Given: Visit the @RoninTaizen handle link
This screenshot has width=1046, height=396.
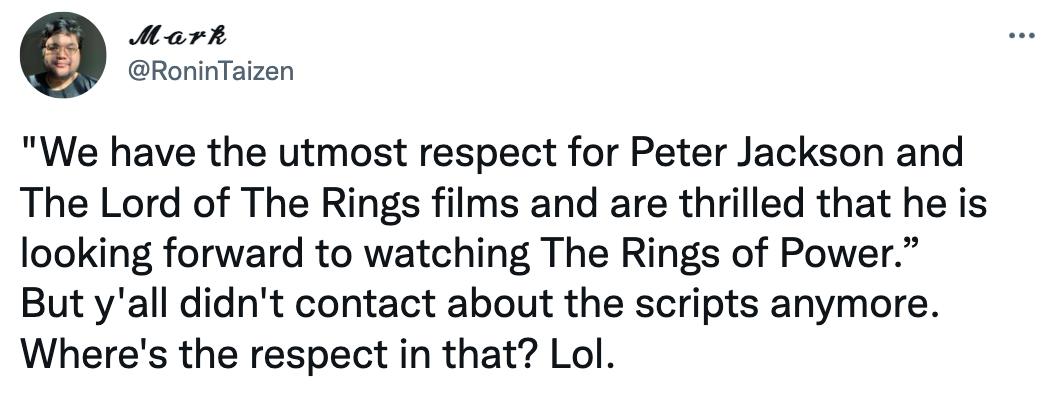Looking at the screenshot, I should tap(210, 70).
